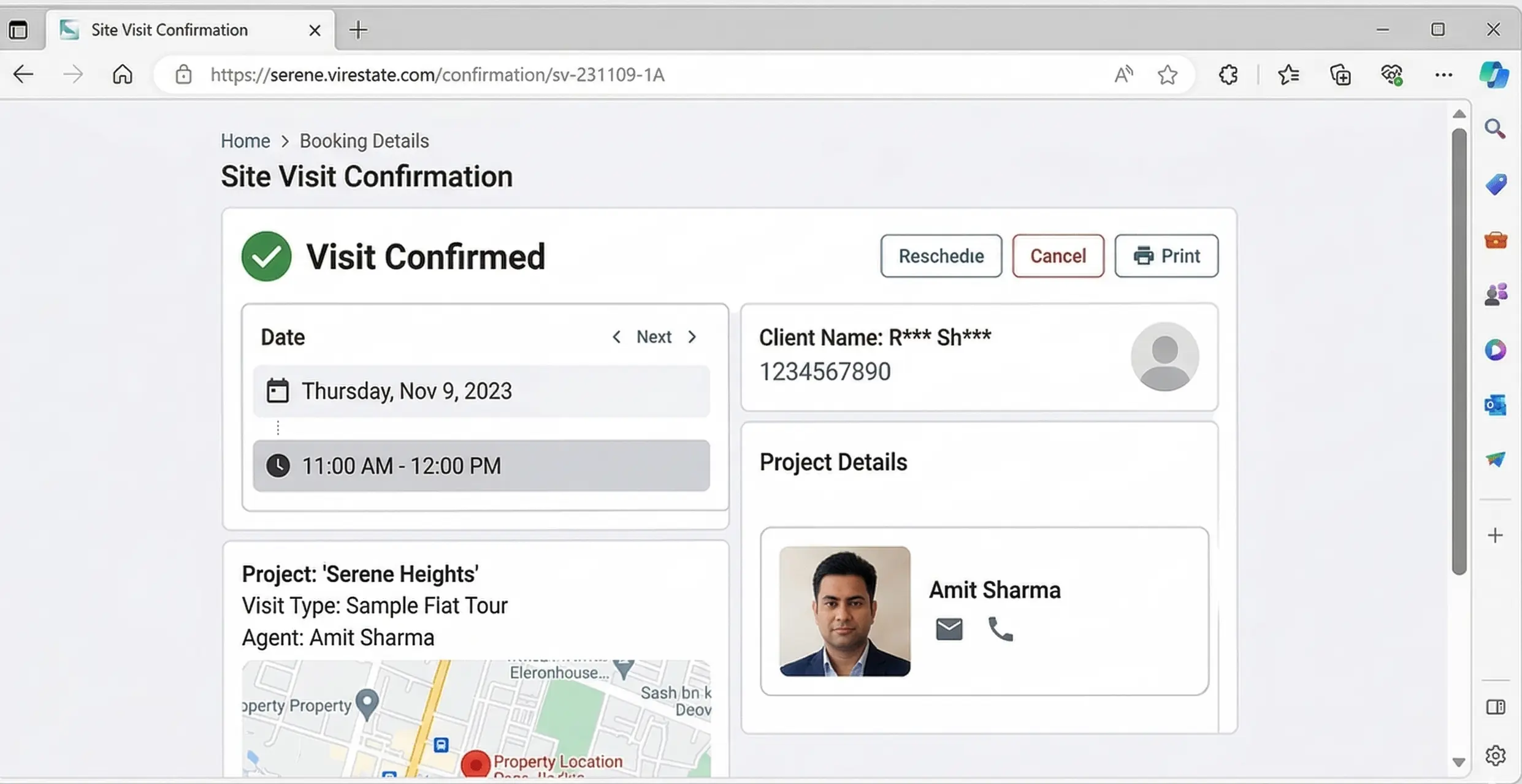Open browser extensions puzzle icon
Image resolution: width=1522 pixels, height=784 pixels.
1228,75
